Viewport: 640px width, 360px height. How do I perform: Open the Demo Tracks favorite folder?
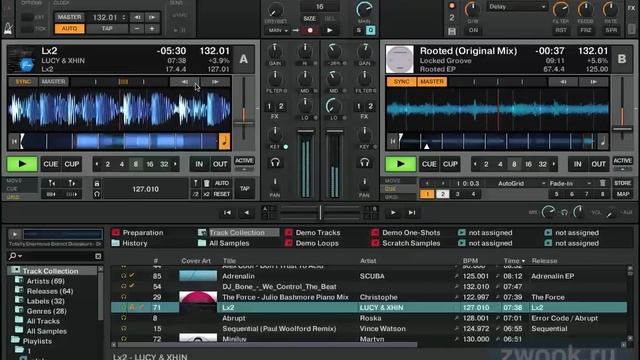tap(313, 233)
